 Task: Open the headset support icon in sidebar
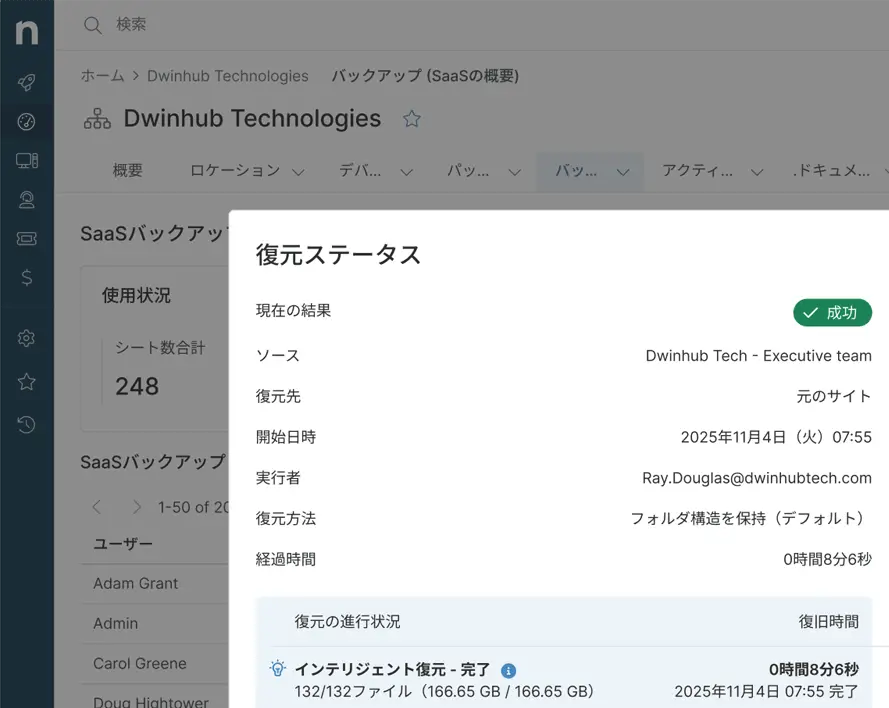(x=26, y=200)
